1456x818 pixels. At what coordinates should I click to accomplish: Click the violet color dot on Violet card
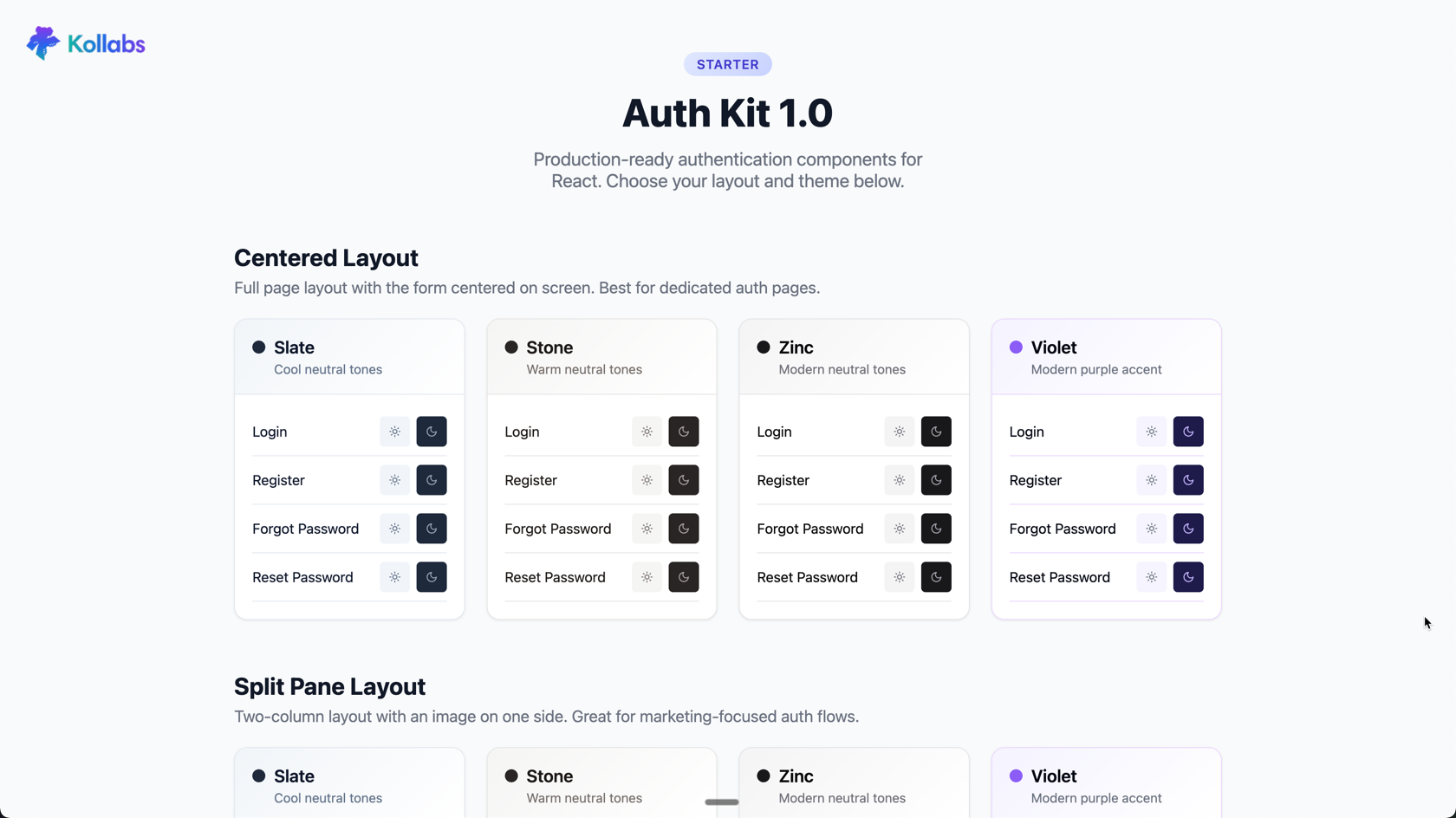[x=1015, y=347]
